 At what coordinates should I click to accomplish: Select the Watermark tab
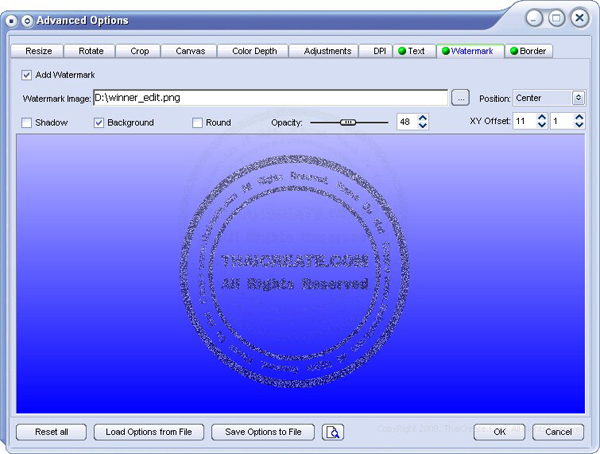click(470, 51)
